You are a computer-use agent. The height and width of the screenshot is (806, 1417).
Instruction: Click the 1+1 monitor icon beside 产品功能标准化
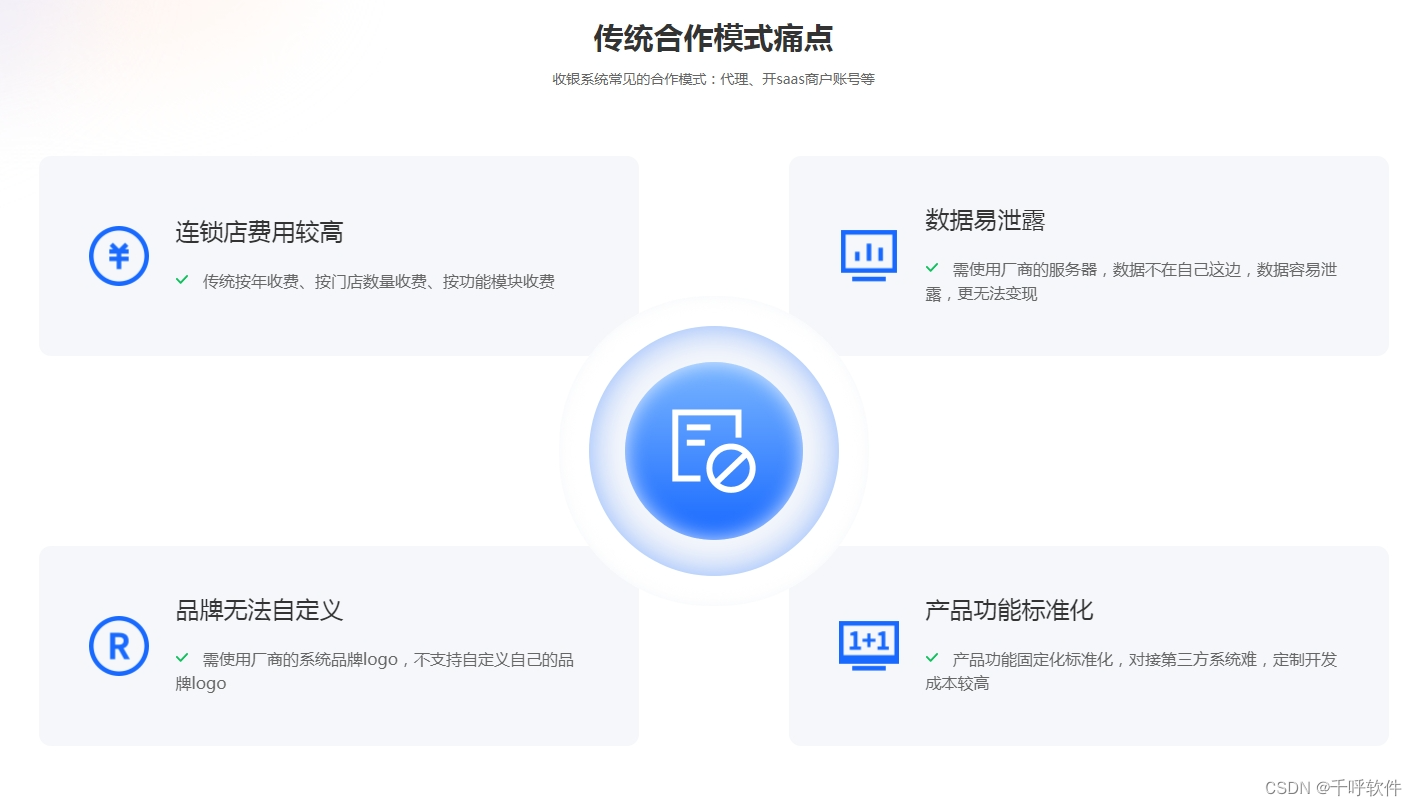point(868,645)
